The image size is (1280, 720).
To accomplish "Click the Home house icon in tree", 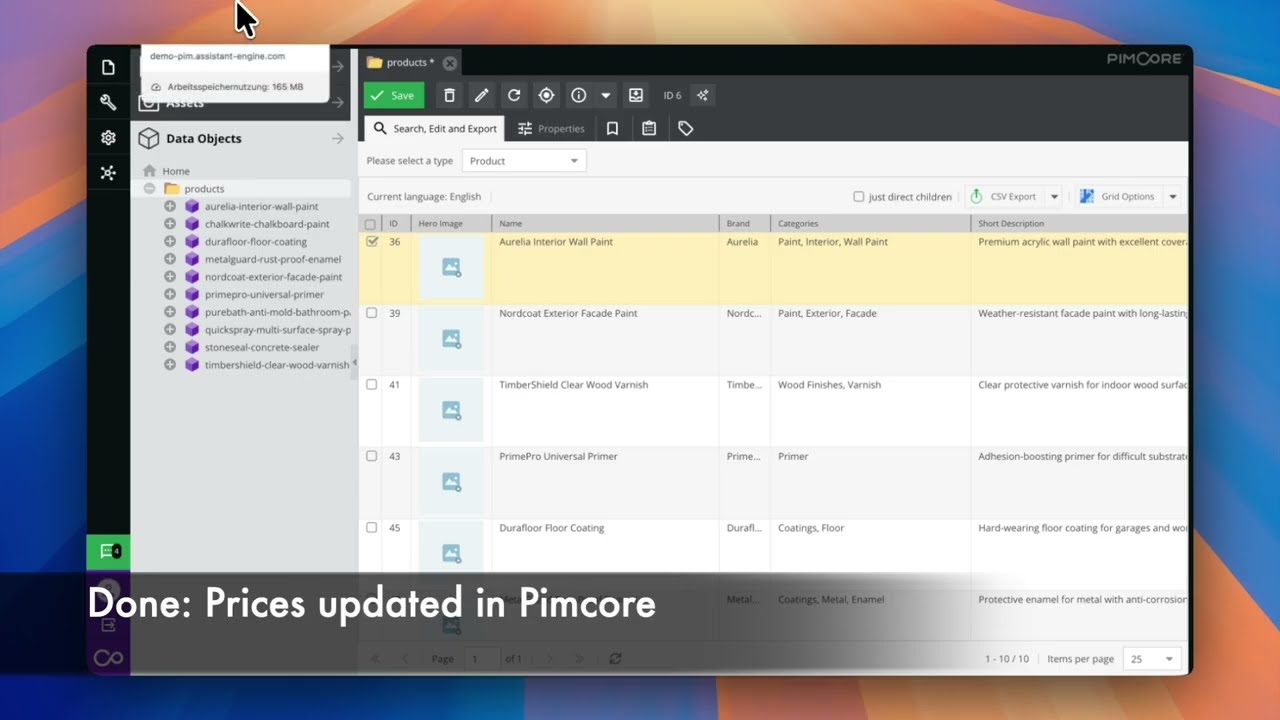I will 150,171.
